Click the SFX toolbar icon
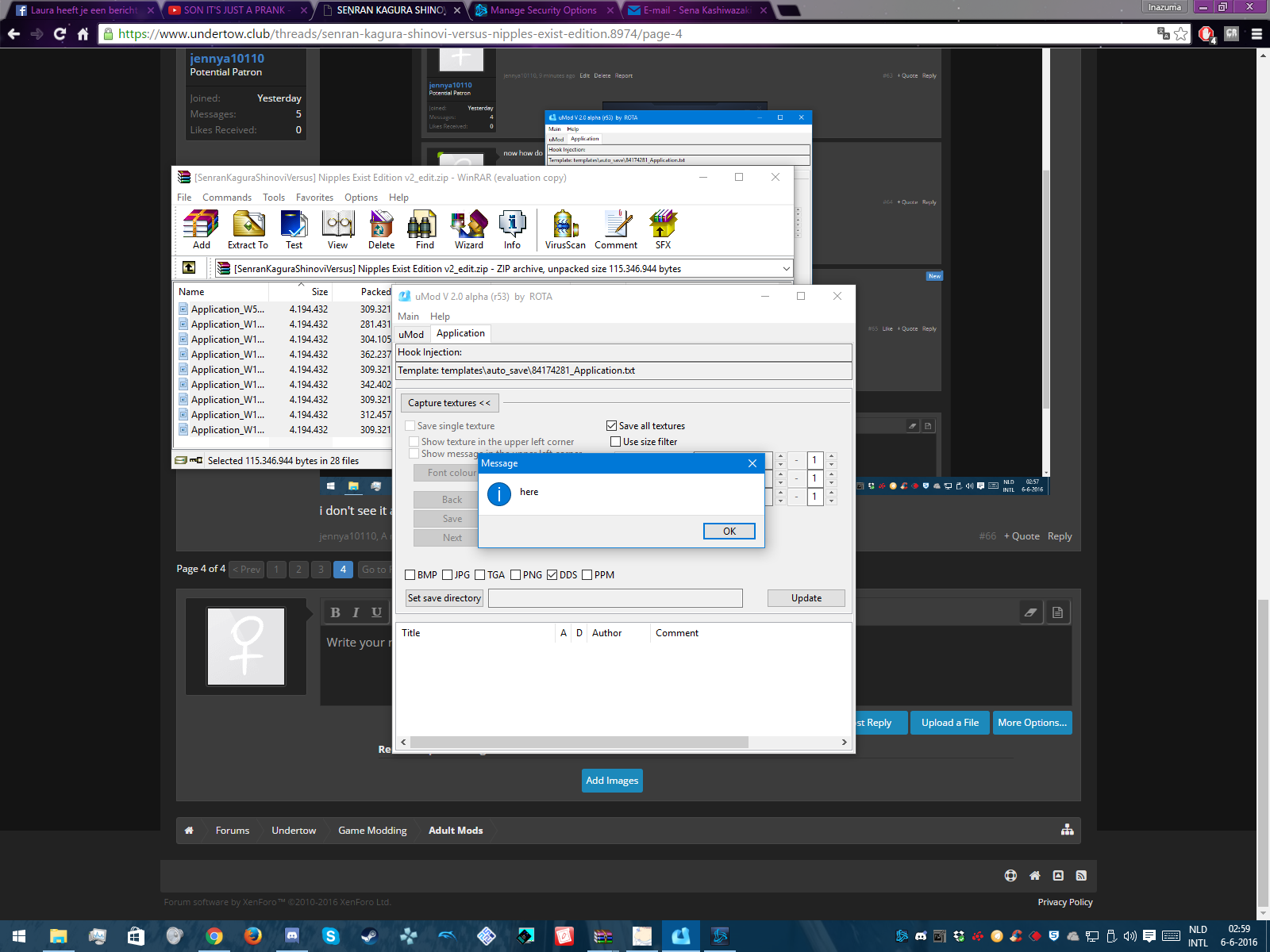1270x952 pixels. pos(663,228)
